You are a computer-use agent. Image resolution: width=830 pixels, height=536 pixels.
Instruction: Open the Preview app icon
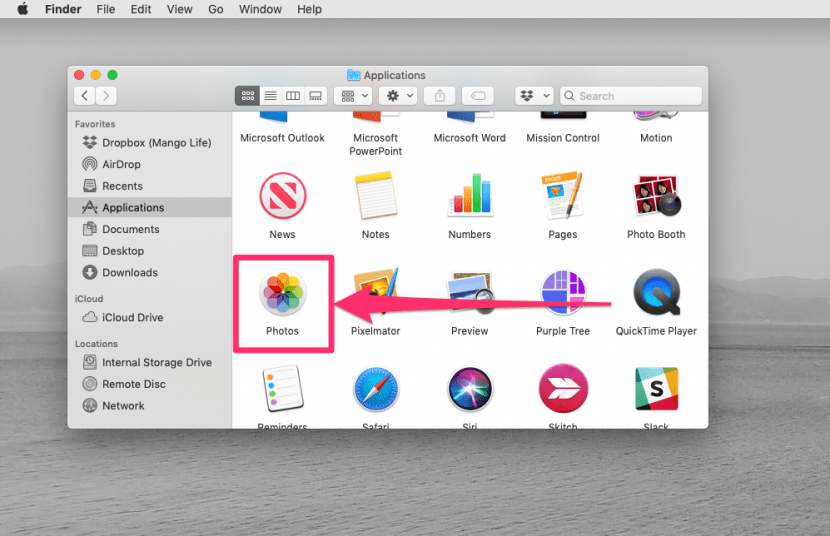[x=470, y=292]
